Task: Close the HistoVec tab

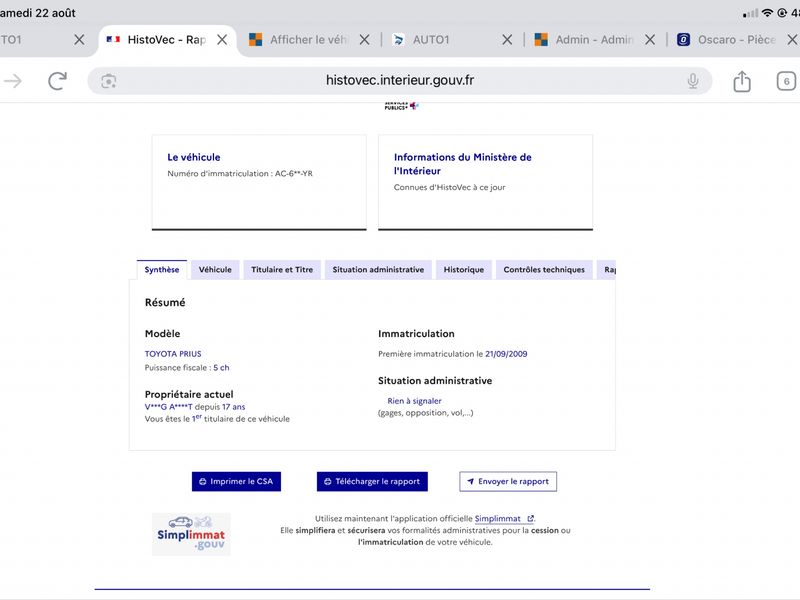Action: [x=222, y=40]
